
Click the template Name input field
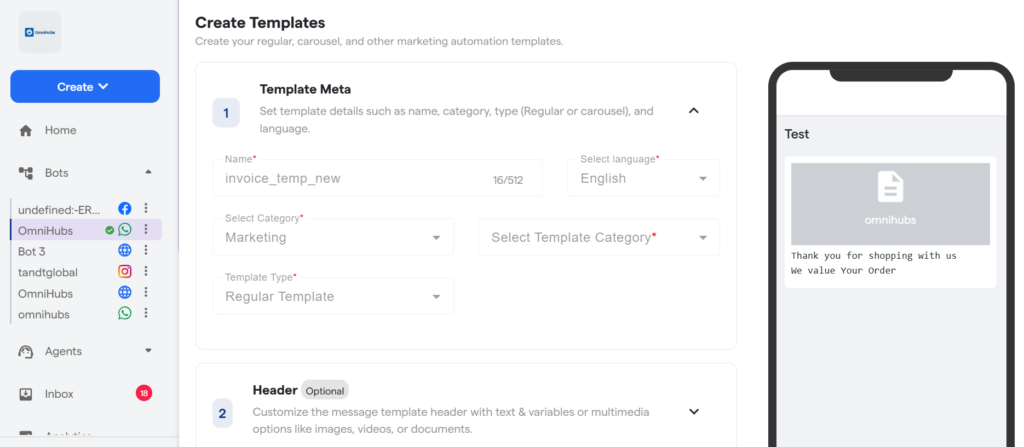pos(350,178)
